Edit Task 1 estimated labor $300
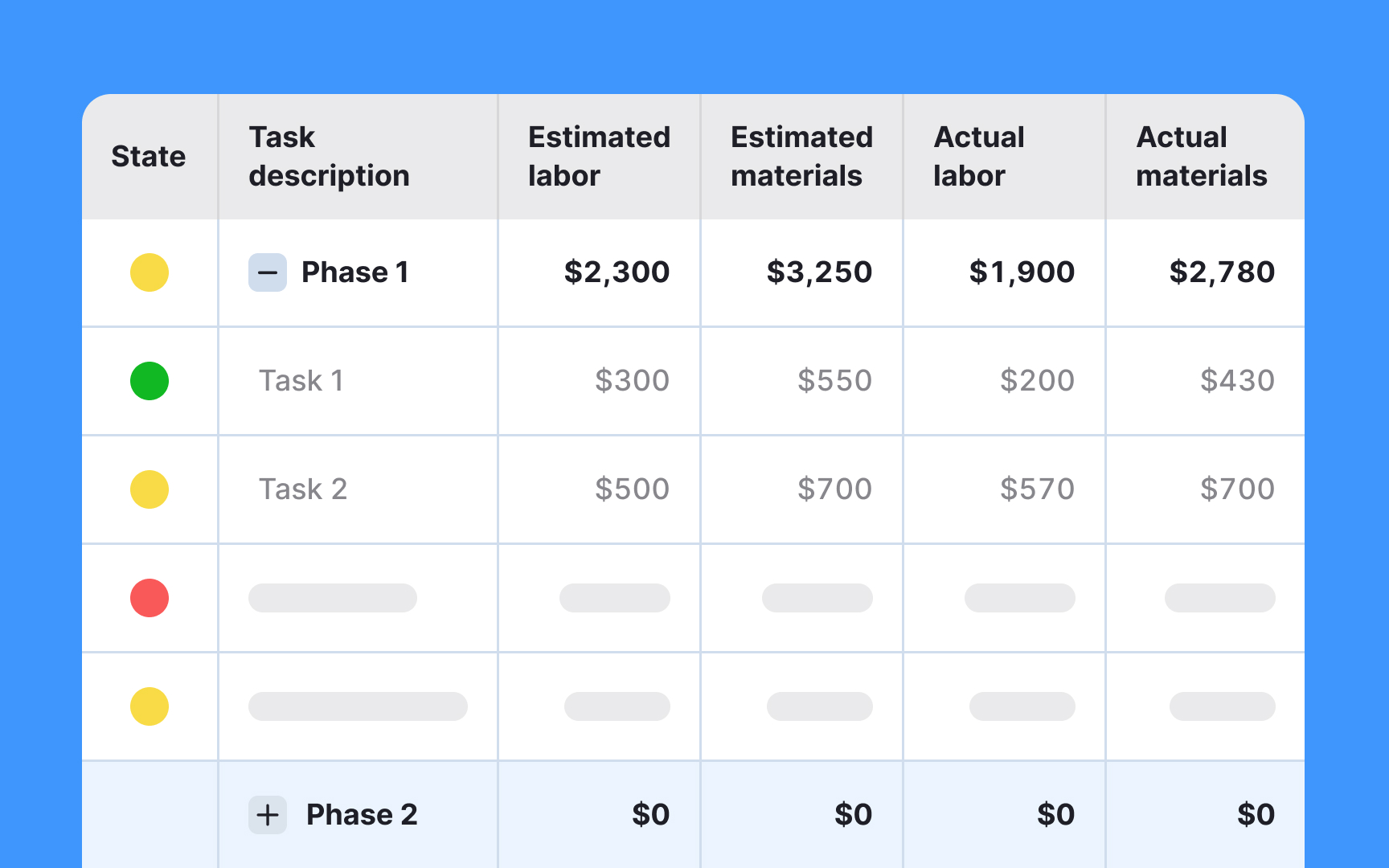This screenshot has width=1389, height=868. click(x=633, y=381)
